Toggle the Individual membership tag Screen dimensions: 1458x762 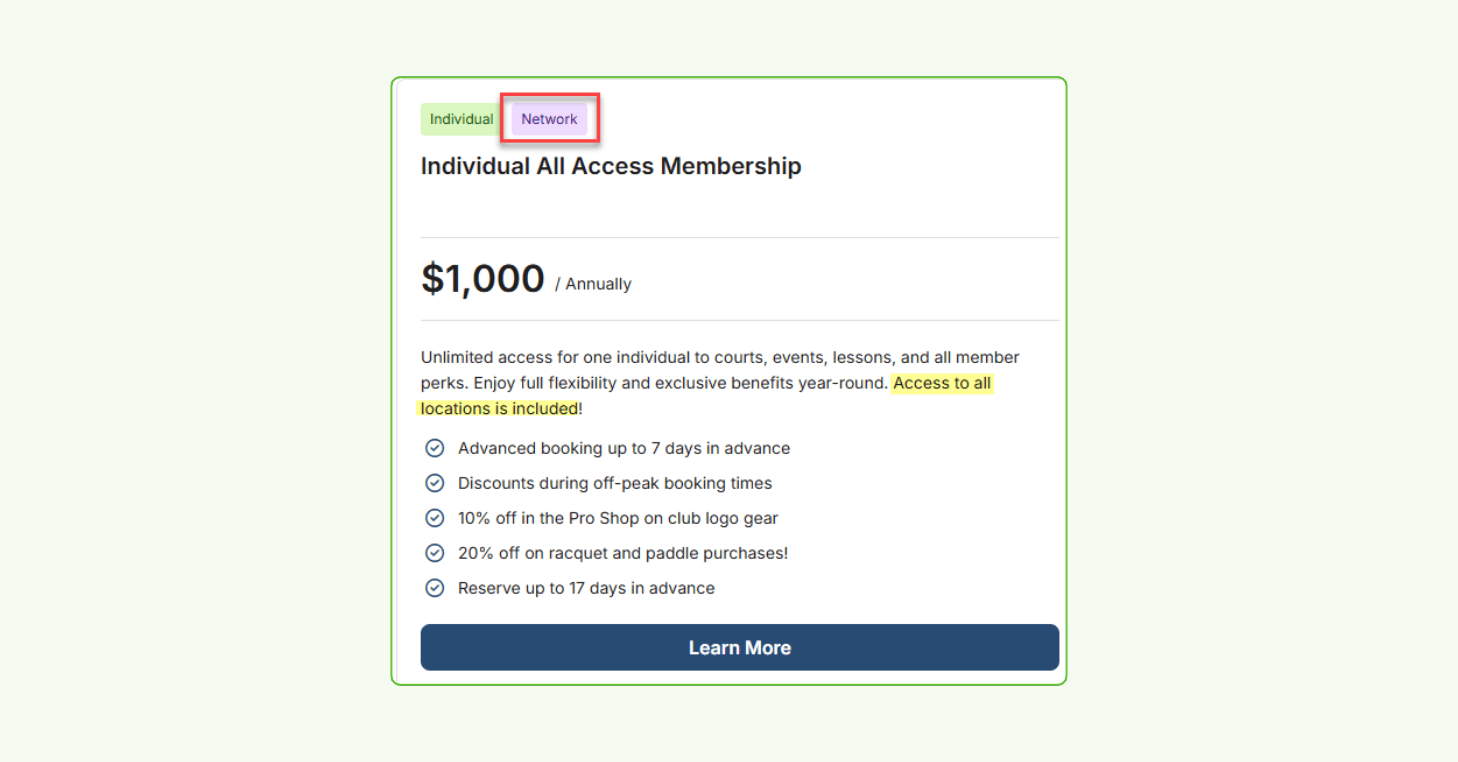[x=459, y=118]
